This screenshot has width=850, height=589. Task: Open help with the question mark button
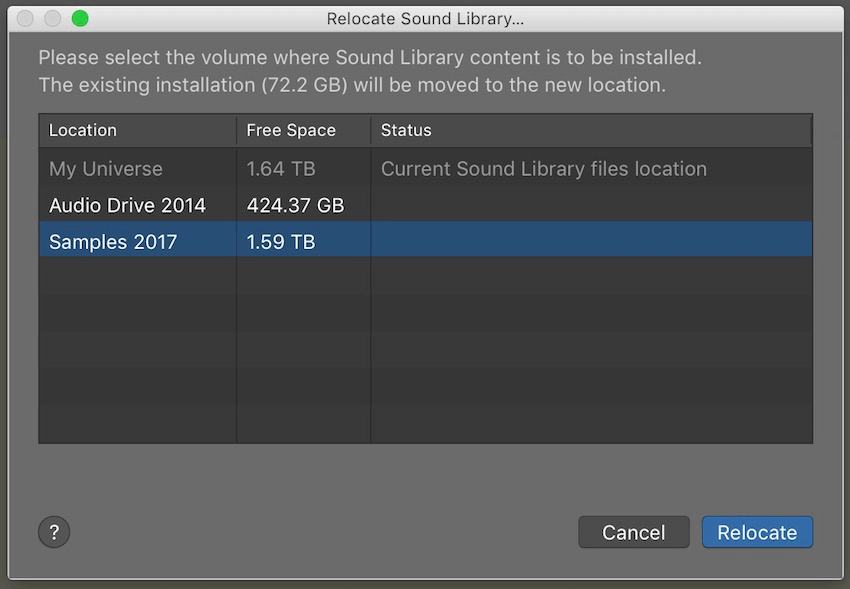click(x=54, y=532)
